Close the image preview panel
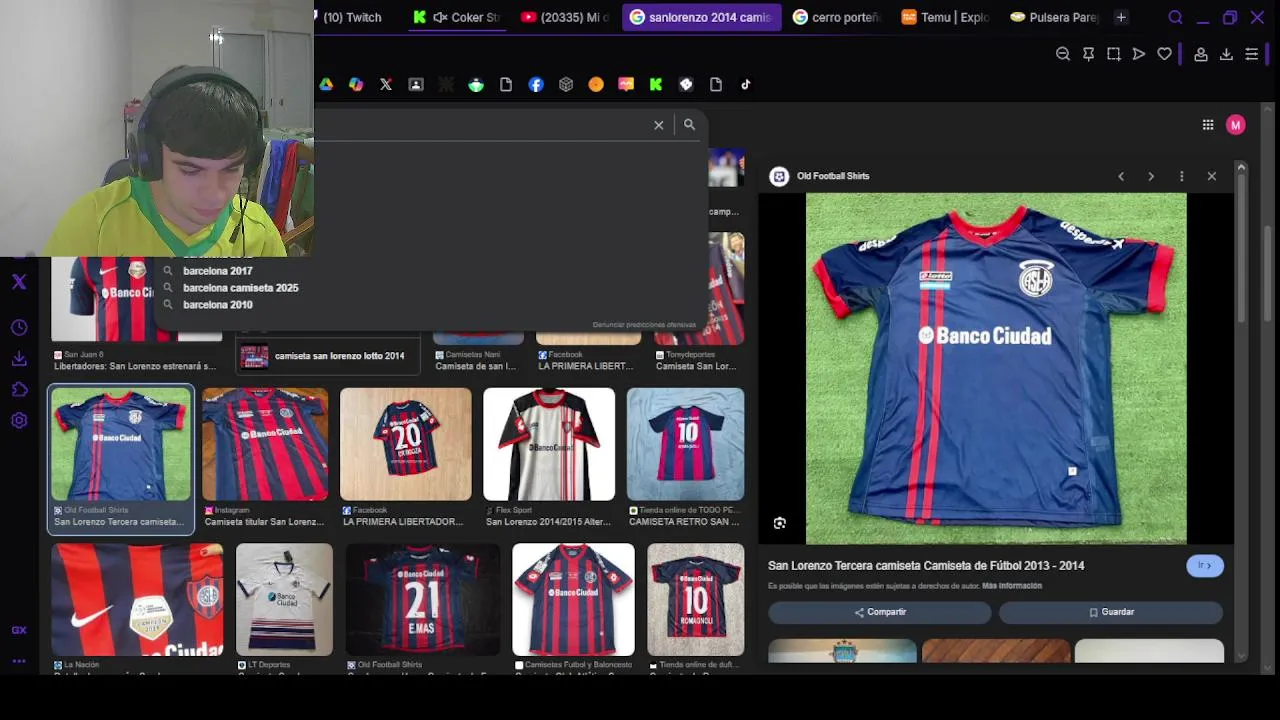Viewport: 1280px width, 720px height. [x=1212, y=176]
